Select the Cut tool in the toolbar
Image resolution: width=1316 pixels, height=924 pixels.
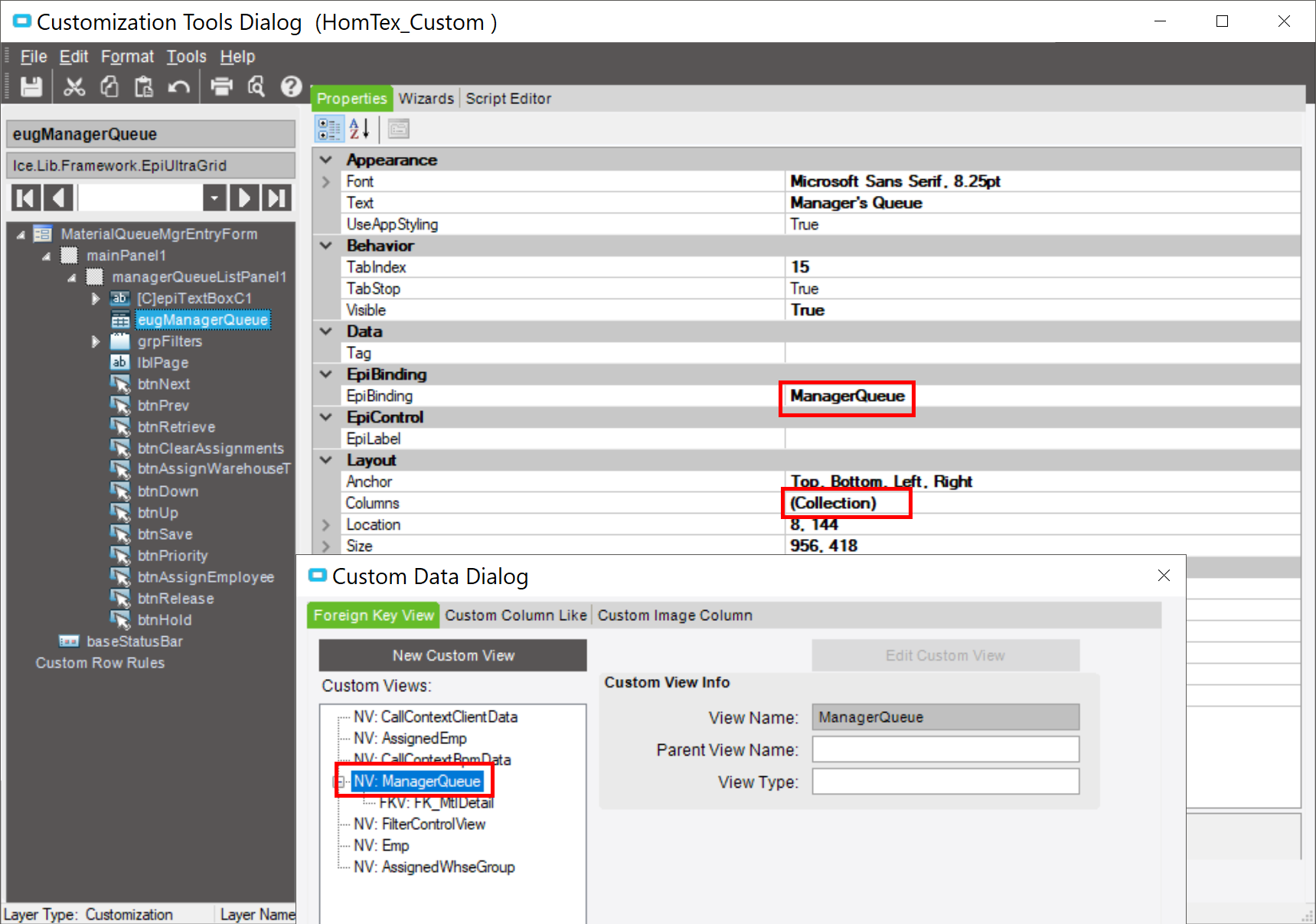[x=73, y=87]
